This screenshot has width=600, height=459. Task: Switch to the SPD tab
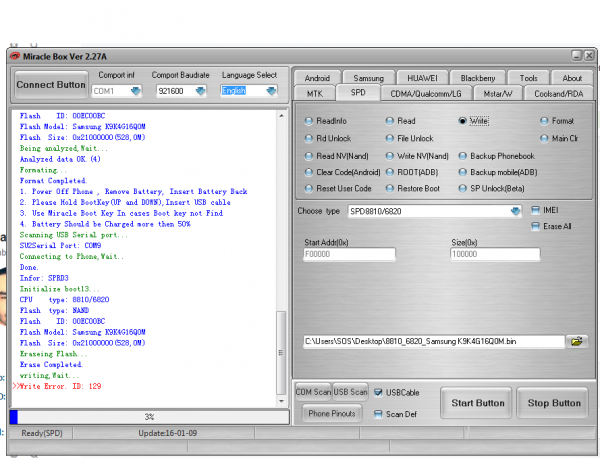(358, 93)
